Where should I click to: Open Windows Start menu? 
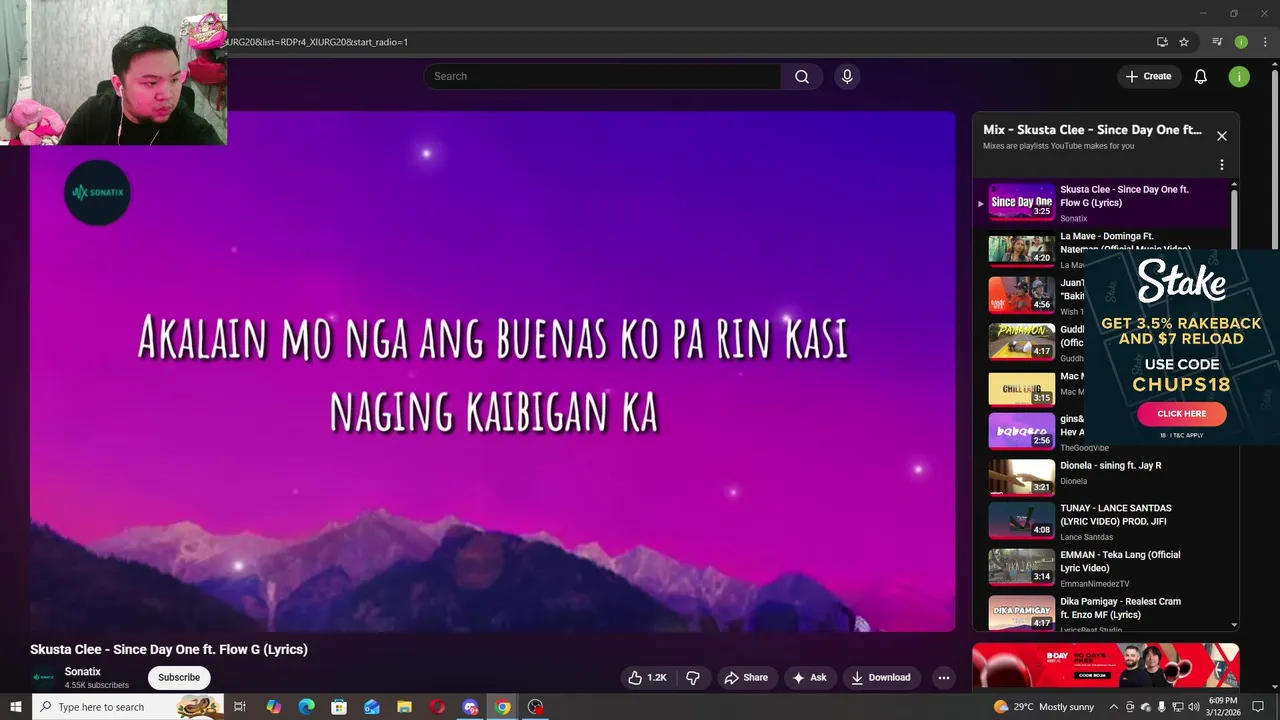pos(16,707)
